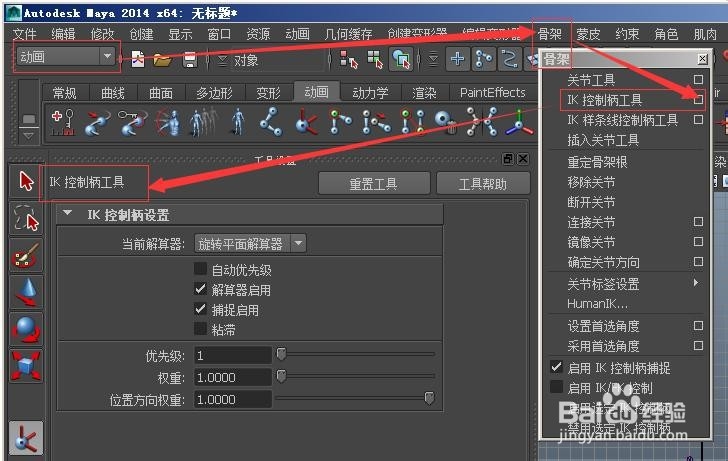Screen dimensions: 728x461
Task: Open the 文件 menu
Action: point(25,34)
